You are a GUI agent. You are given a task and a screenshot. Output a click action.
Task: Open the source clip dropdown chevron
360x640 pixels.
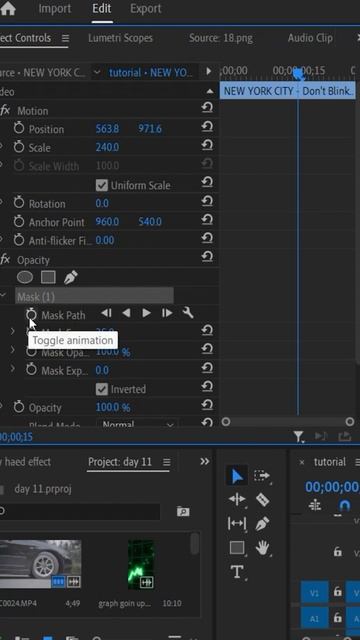pos(97,72)
